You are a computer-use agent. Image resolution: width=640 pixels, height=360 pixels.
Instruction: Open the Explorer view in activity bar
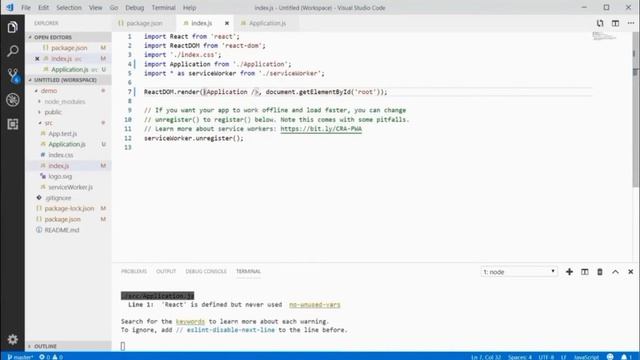tap(12, 27)
